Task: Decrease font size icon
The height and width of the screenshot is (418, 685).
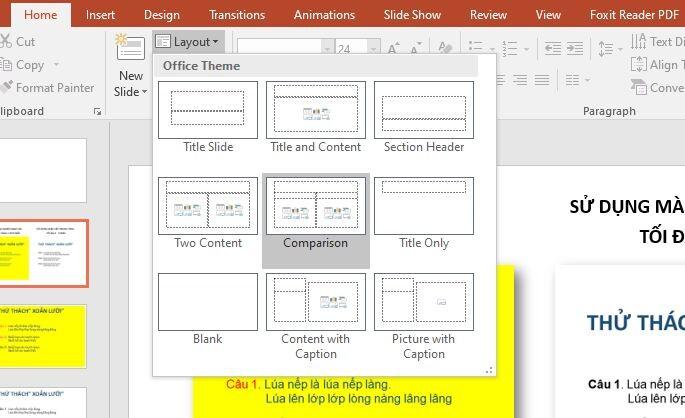Action: click(415, 48)
